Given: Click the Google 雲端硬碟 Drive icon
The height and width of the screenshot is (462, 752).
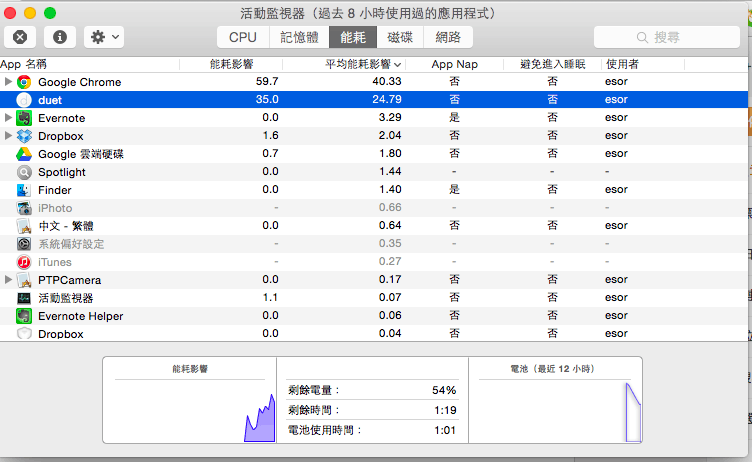Looking at the screenshot, I should point(24,154).
